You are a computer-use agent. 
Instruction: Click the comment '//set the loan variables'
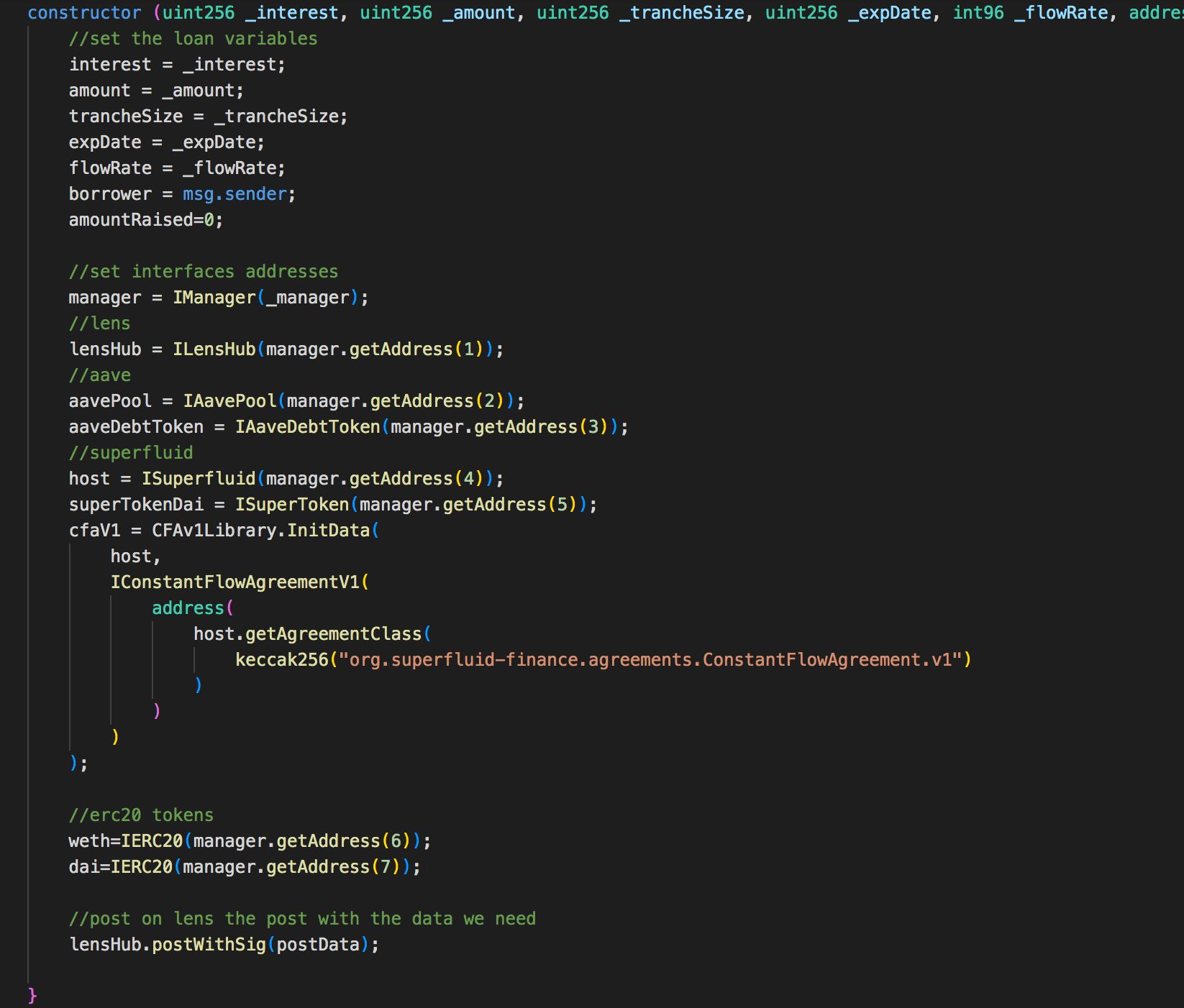[x=193, y=39]
